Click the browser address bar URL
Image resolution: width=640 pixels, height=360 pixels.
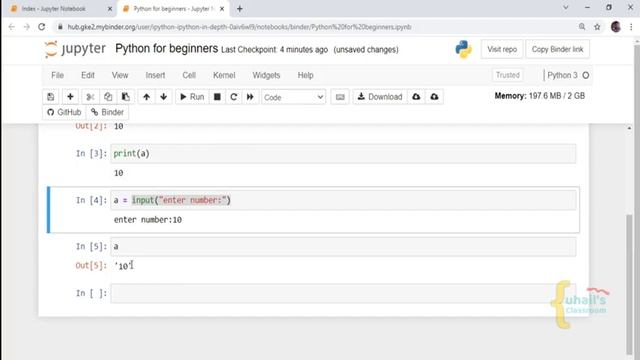[239, 27]
